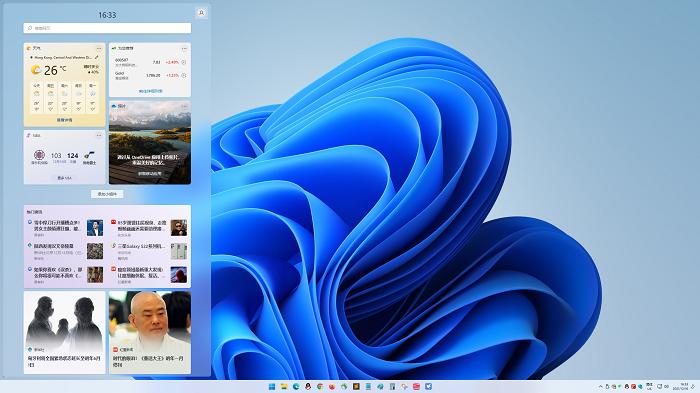The height and width of the screenshot is (393, 700).
Task: Open the red app icon on the taskbar
Action: pyautogui.click(x=417, y=386)
